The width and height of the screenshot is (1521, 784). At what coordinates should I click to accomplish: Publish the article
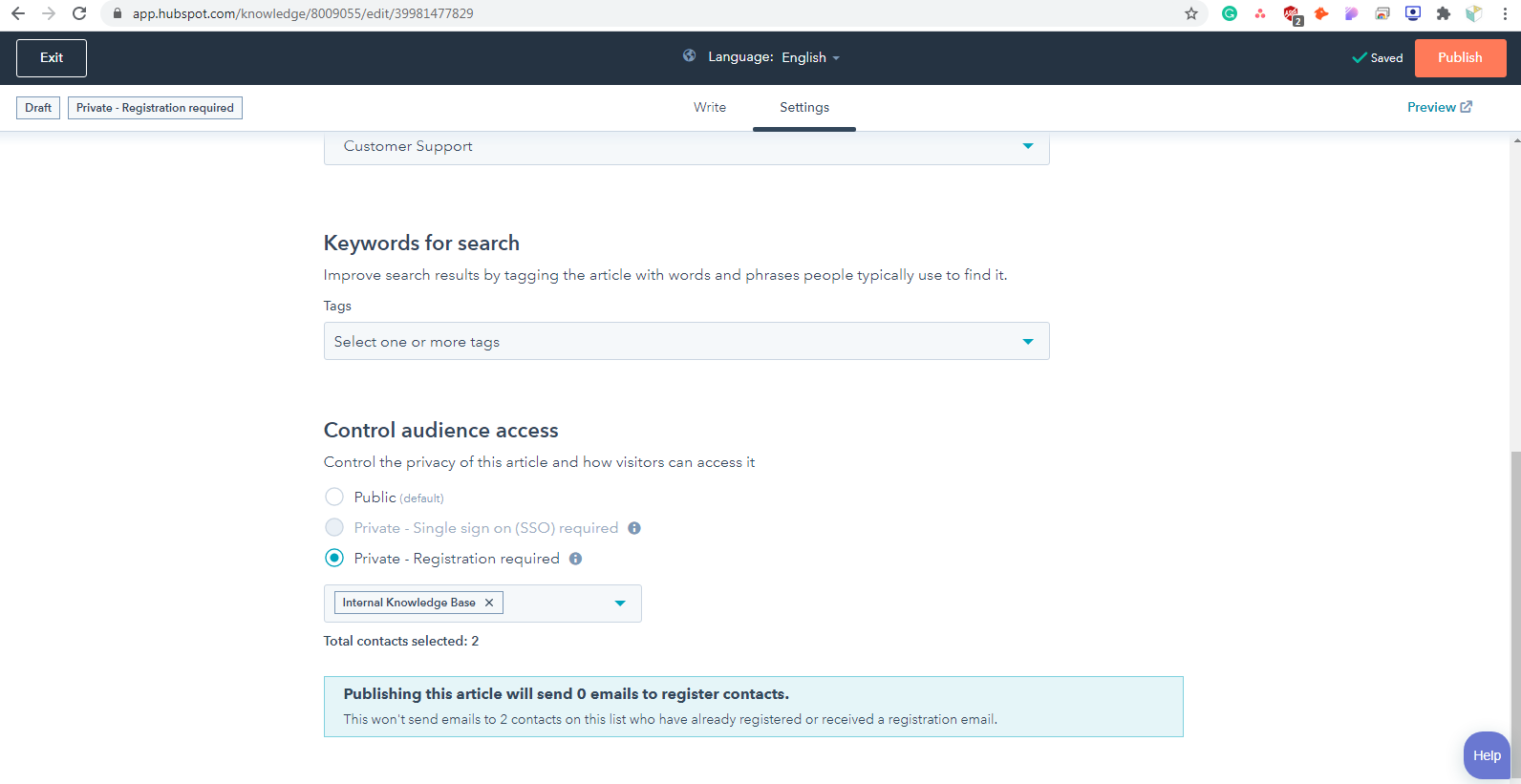click(x=1460, y=57)
